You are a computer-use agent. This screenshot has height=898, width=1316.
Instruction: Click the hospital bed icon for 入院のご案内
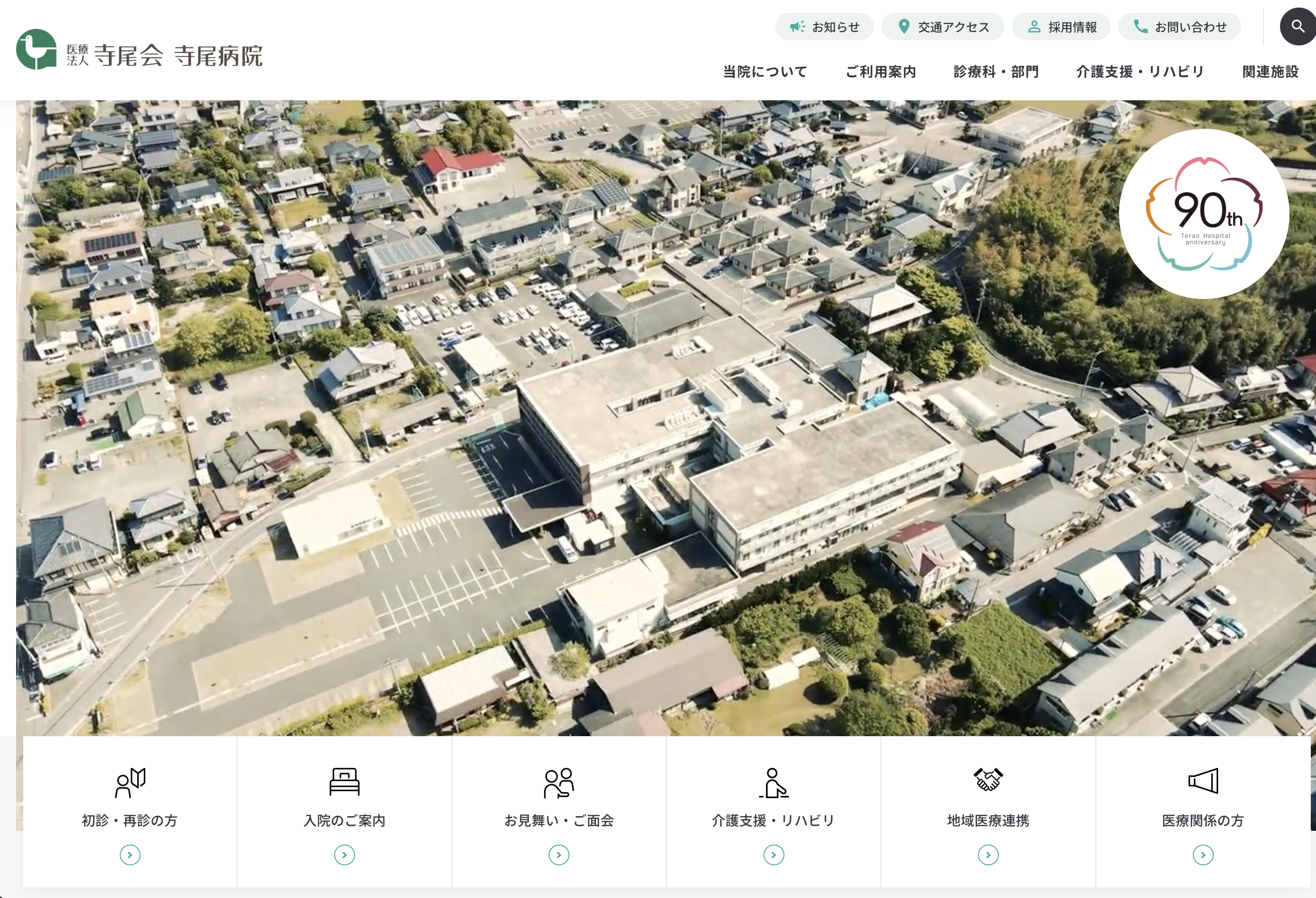click(x=344, y=782)
